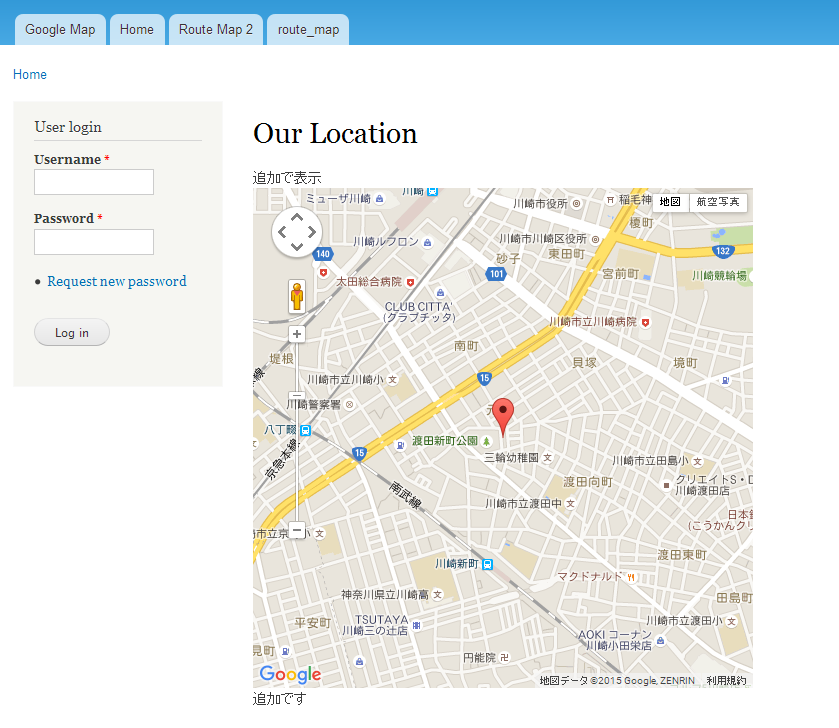The width and height of the screenshot is (839, 728).
Task: Click the CLUB CITTA' venue icon
Action: pos(440,293)
